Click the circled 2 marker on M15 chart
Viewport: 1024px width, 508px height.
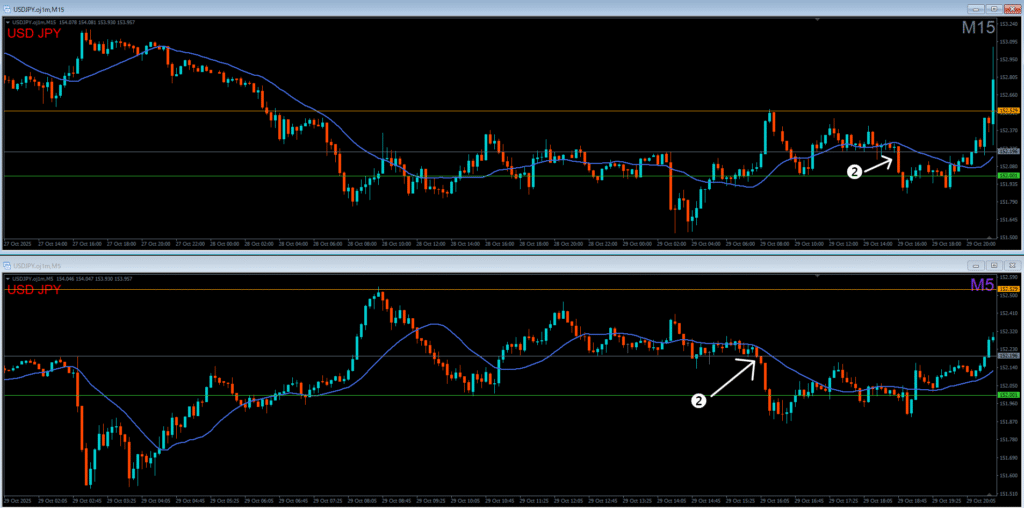coord(854,172)
